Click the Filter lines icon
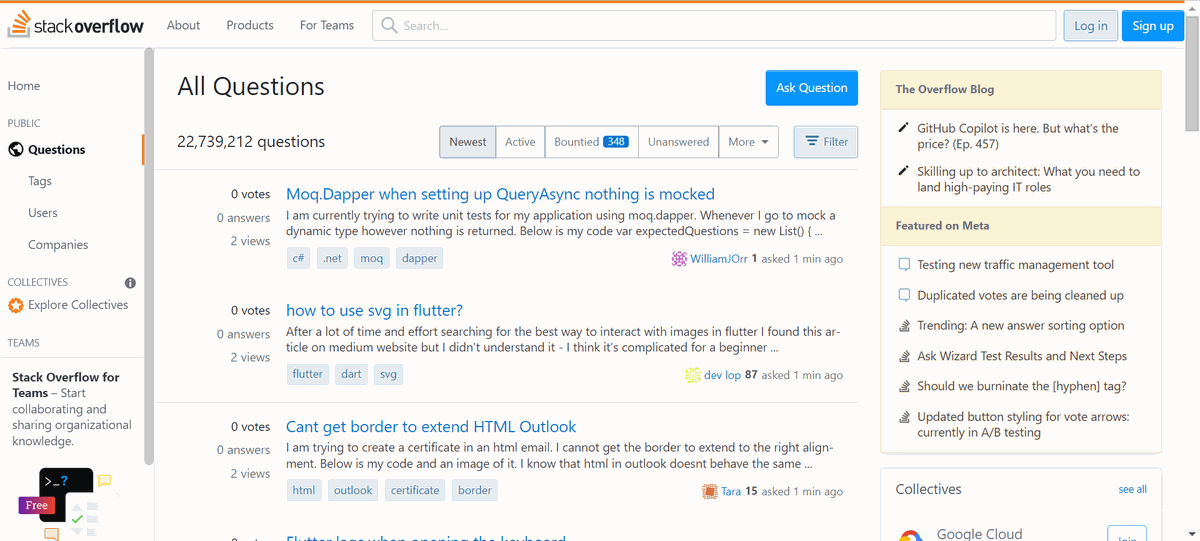 812,142
